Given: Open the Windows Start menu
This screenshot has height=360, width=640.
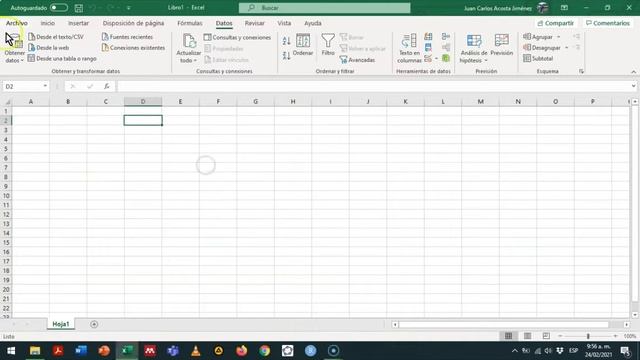Looking at the screenshot, I should [x=11, y=351].
